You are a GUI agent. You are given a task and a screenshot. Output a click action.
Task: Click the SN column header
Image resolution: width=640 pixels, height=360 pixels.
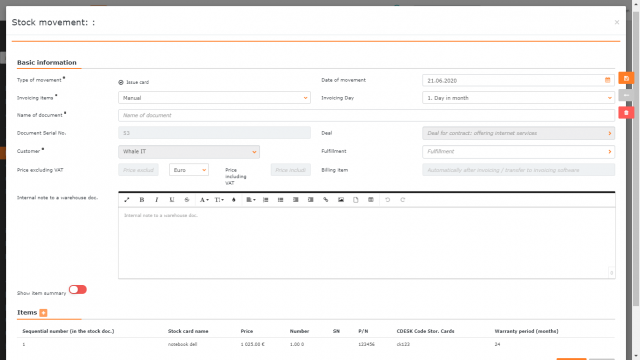336,331
